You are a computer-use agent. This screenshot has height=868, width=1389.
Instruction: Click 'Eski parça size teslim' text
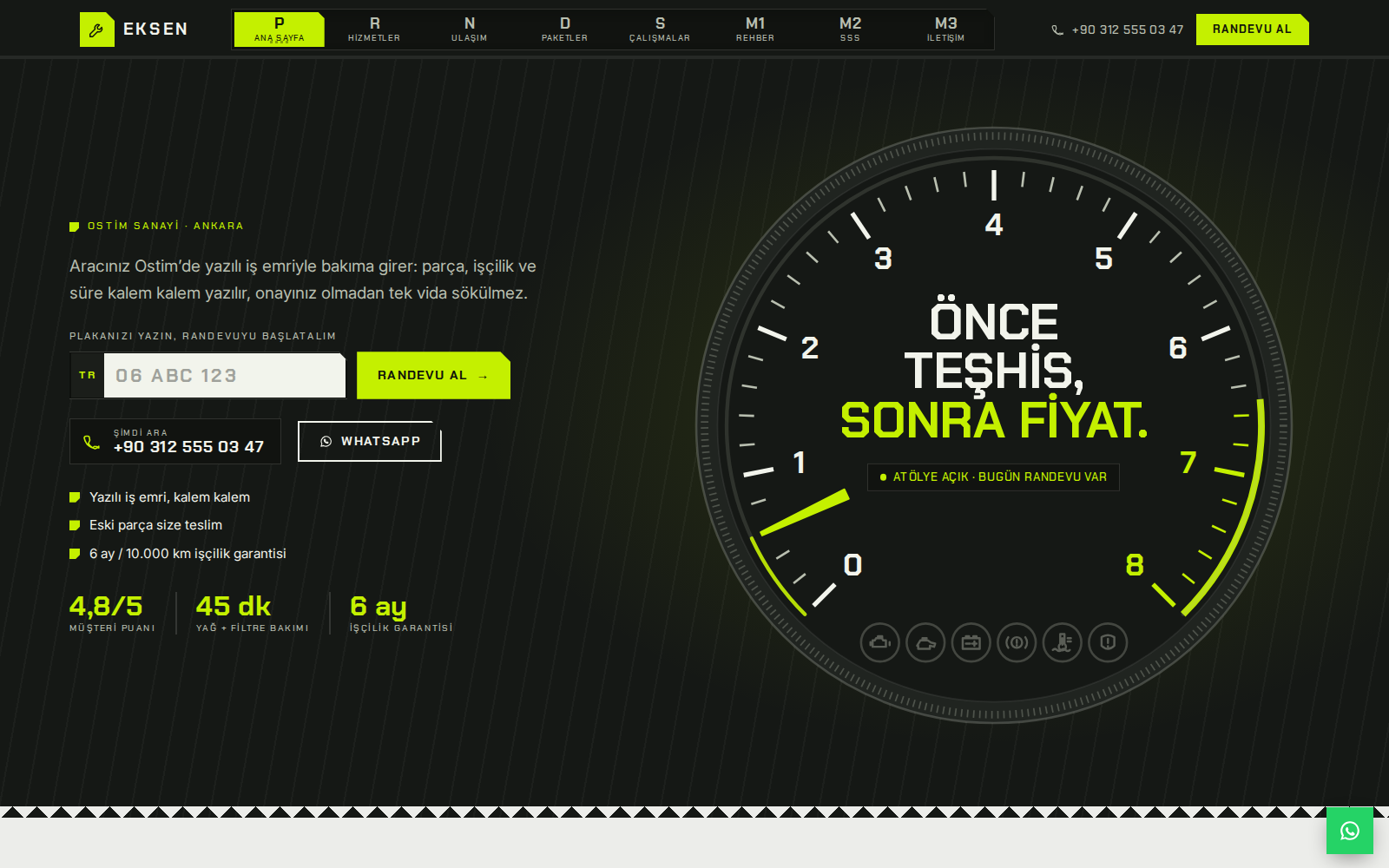155,525
